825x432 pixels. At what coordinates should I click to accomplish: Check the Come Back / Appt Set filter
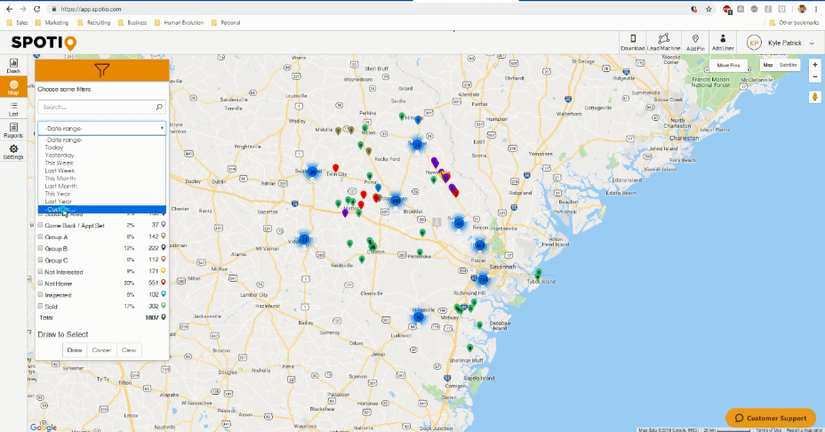click(41, 225)
